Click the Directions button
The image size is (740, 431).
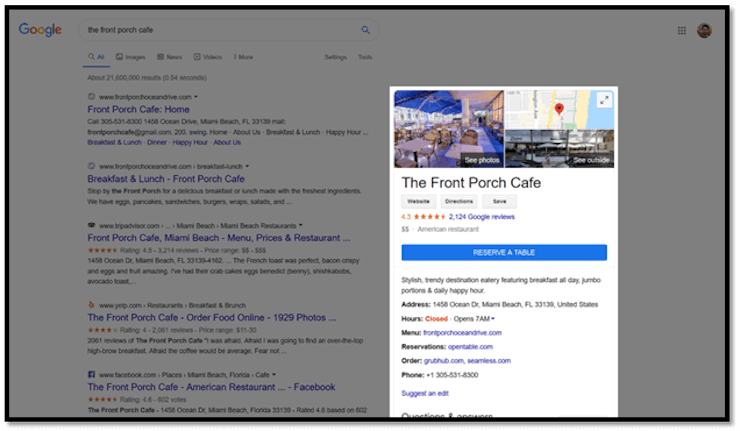[x=459, y=201]
